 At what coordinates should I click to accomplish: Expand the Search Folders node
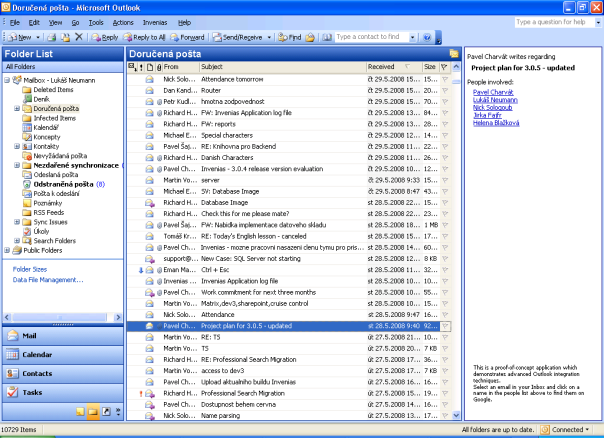(17, 241)
